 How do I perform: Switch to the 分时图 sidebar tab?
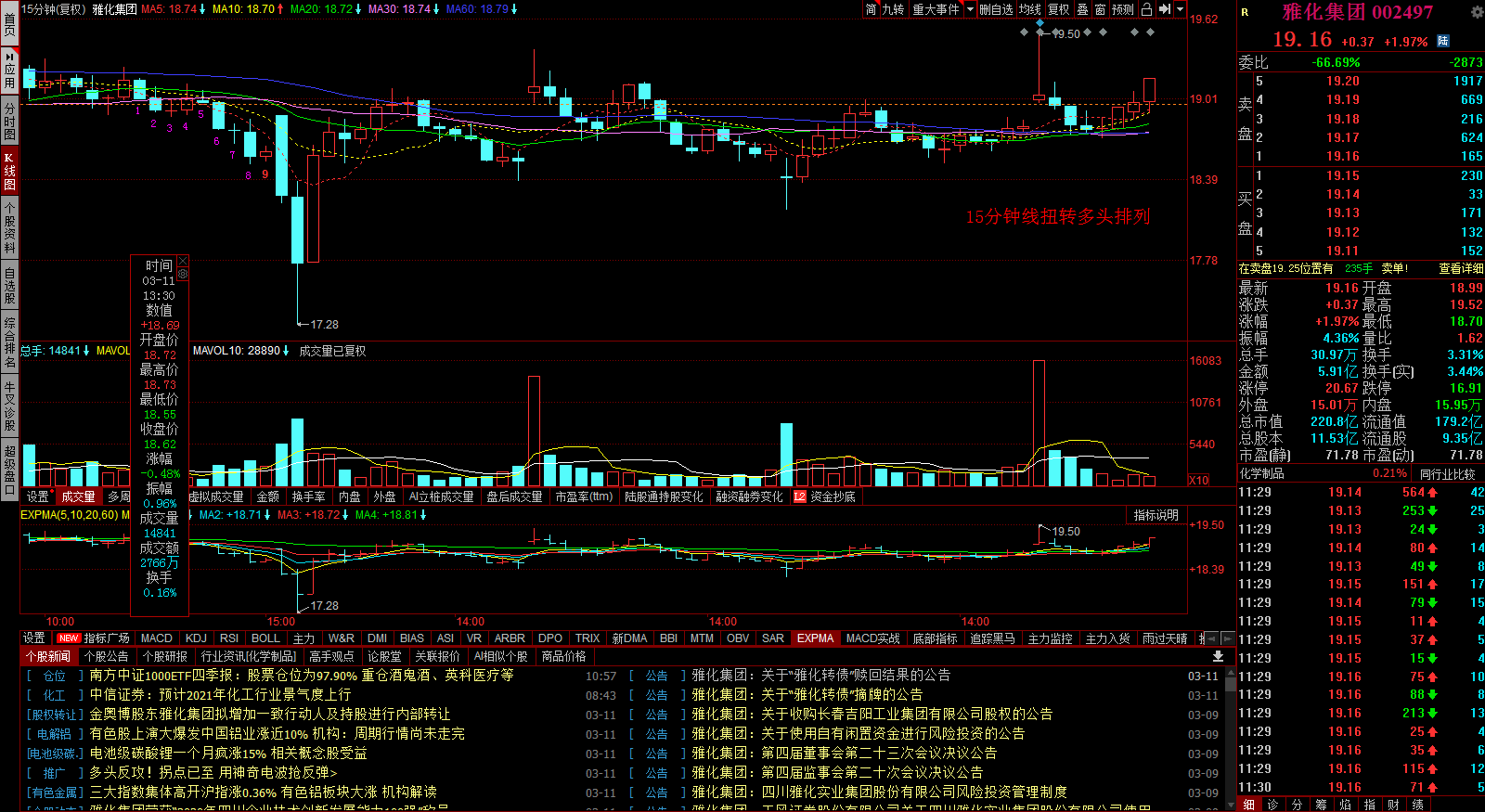click(x=9, y=122)
